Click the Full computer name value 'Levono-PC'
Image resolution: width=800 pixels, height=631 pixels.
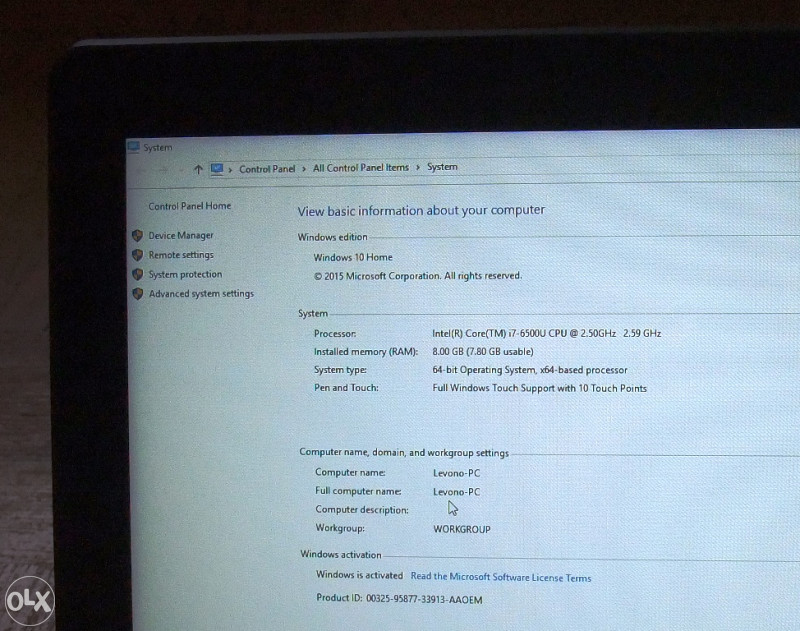click(457, 492)
